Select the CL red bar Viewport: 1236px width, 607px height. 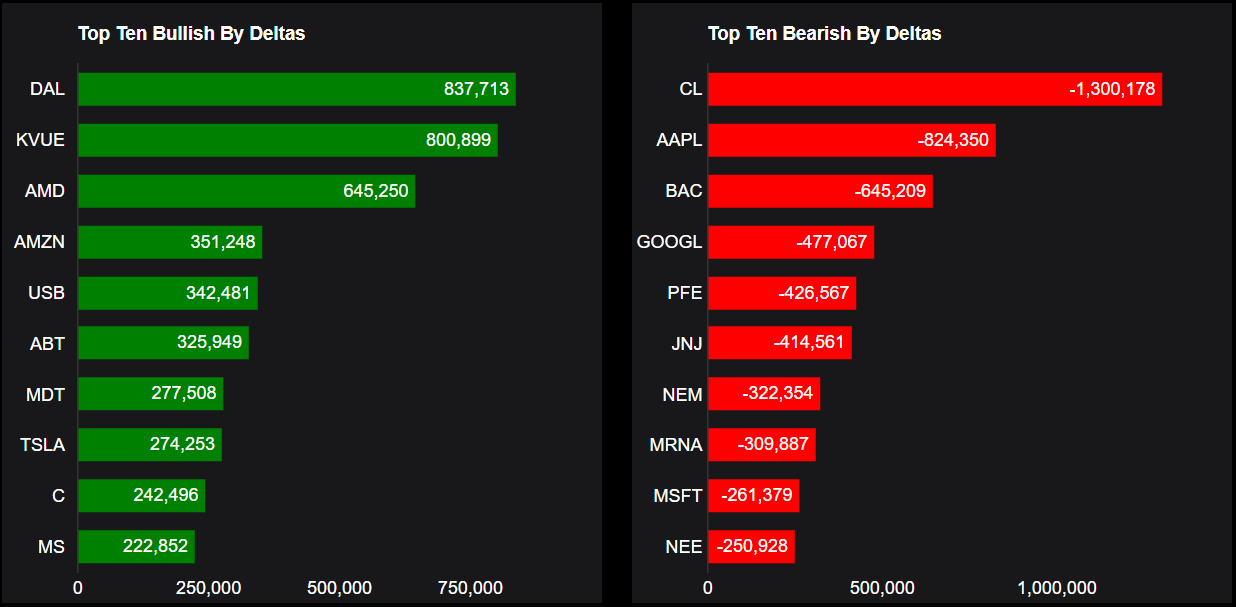click(x=934, y=89)
